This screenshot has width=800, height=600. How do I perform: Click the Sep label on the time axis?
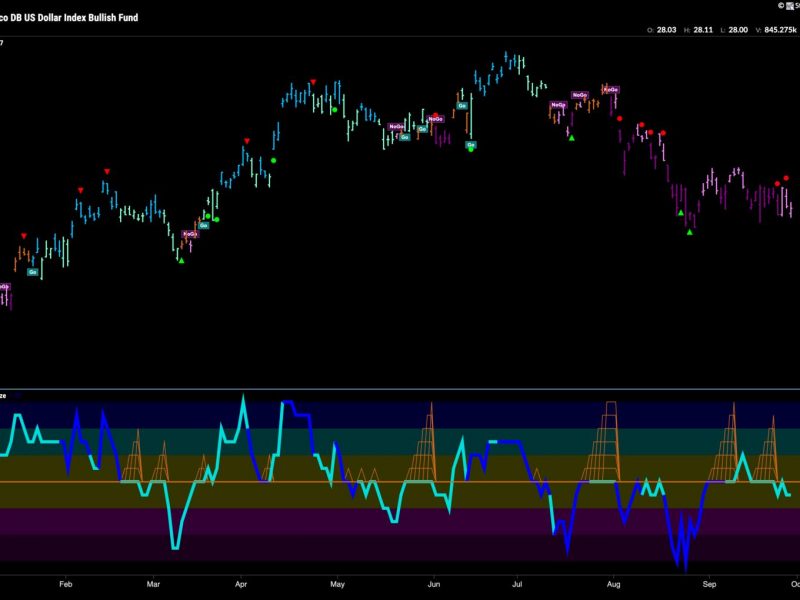709,584
